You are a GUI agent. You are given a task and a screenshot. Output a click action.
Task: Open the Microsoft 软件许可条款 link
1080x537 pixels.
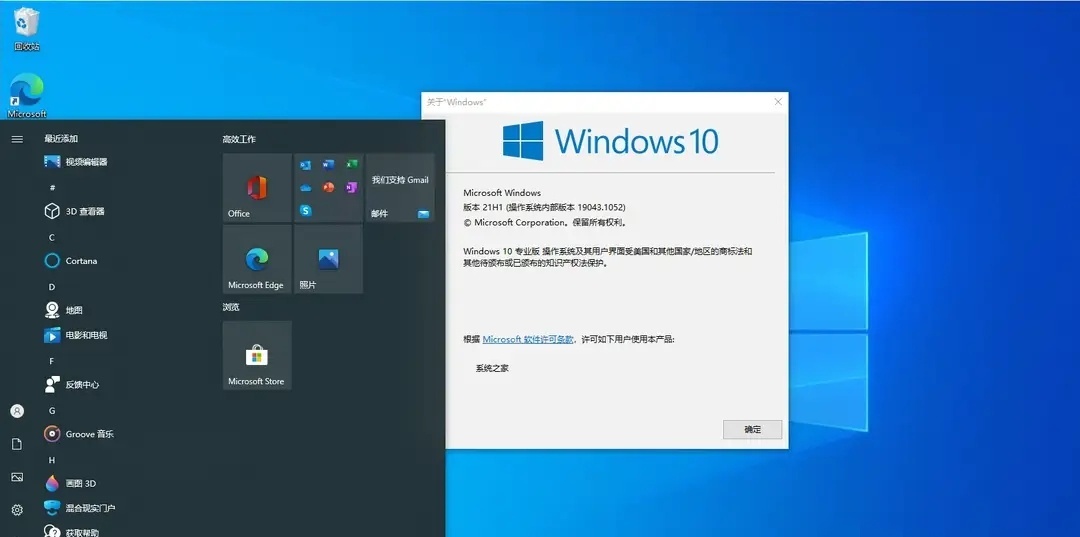point(528,339)
